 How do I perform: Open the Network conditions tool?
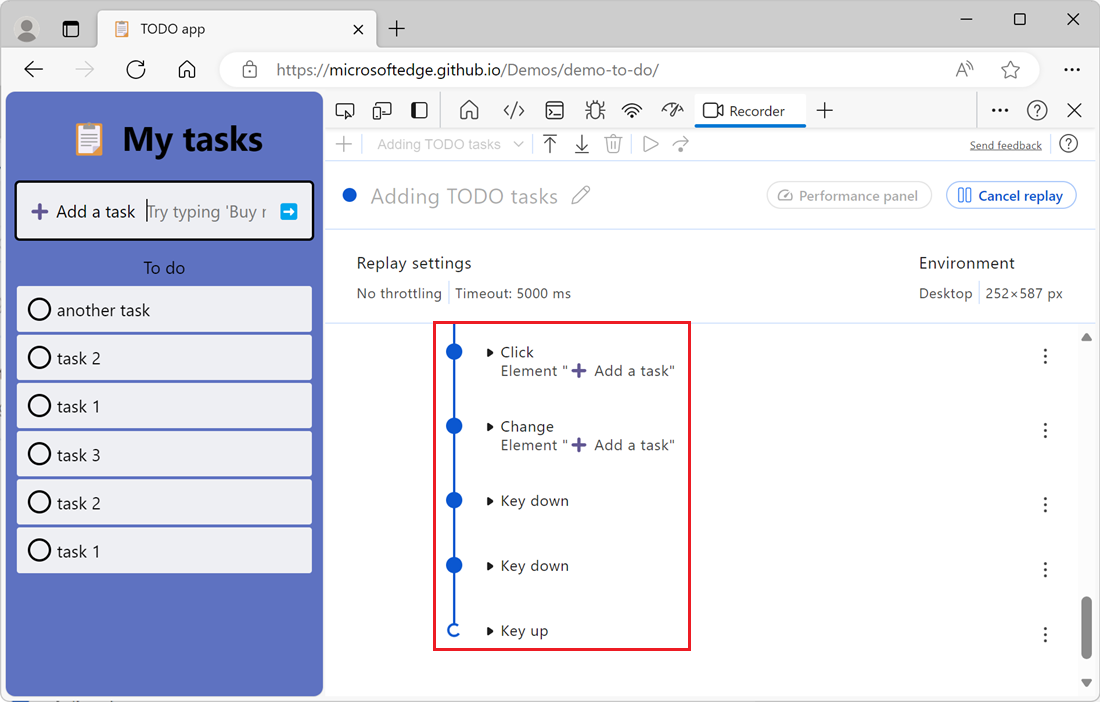pyautogui.click(x=632, y=110)
